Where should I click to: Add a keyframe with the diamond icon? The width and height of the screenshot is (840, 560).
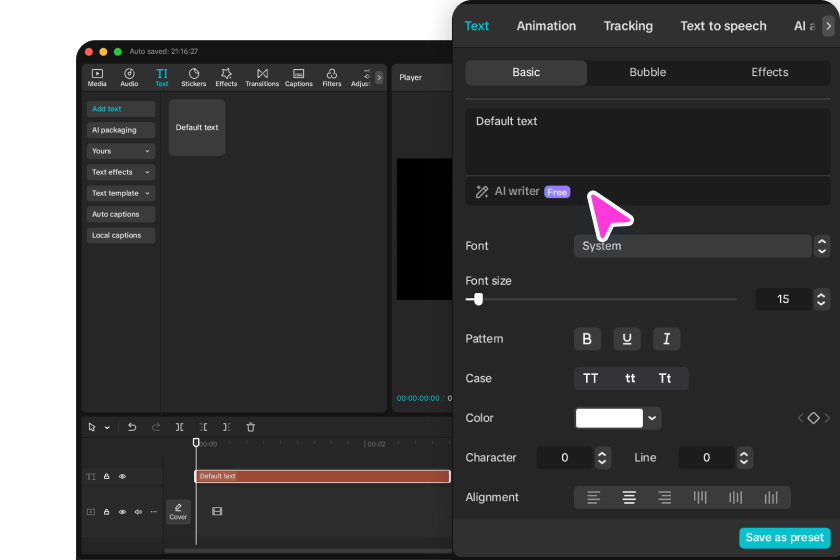pos(813,418)
